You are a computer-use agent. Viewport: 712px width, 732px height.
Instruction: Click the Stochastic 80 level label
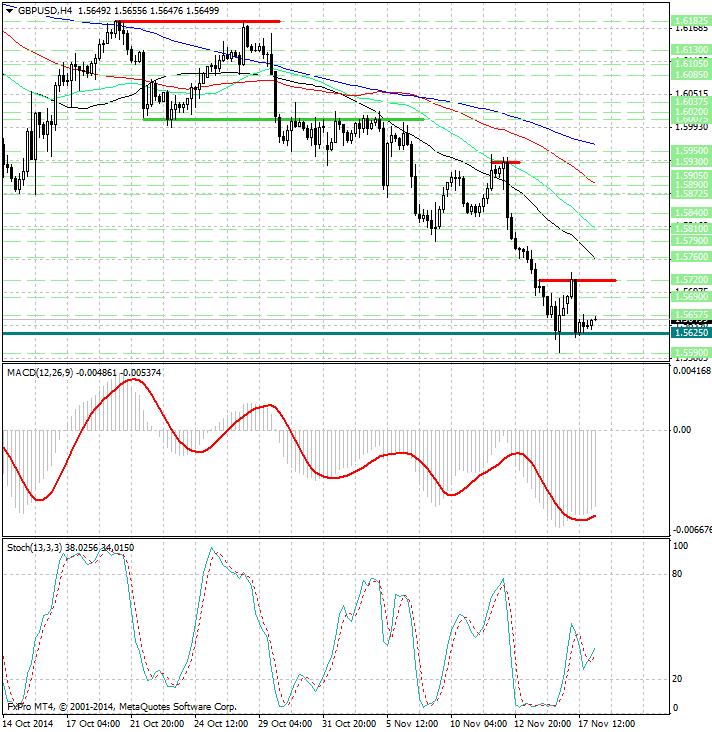pos(677,574)
